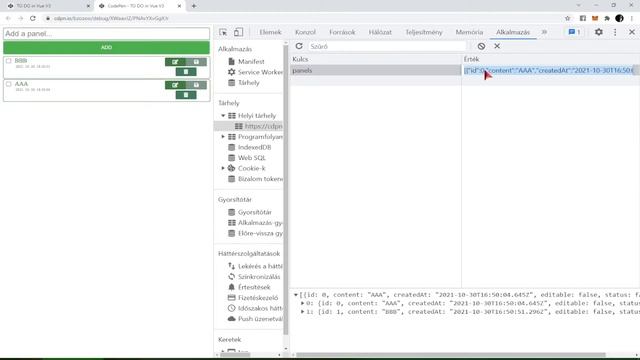
Task: Bookmark this page with the star icon
Action: 567,18
